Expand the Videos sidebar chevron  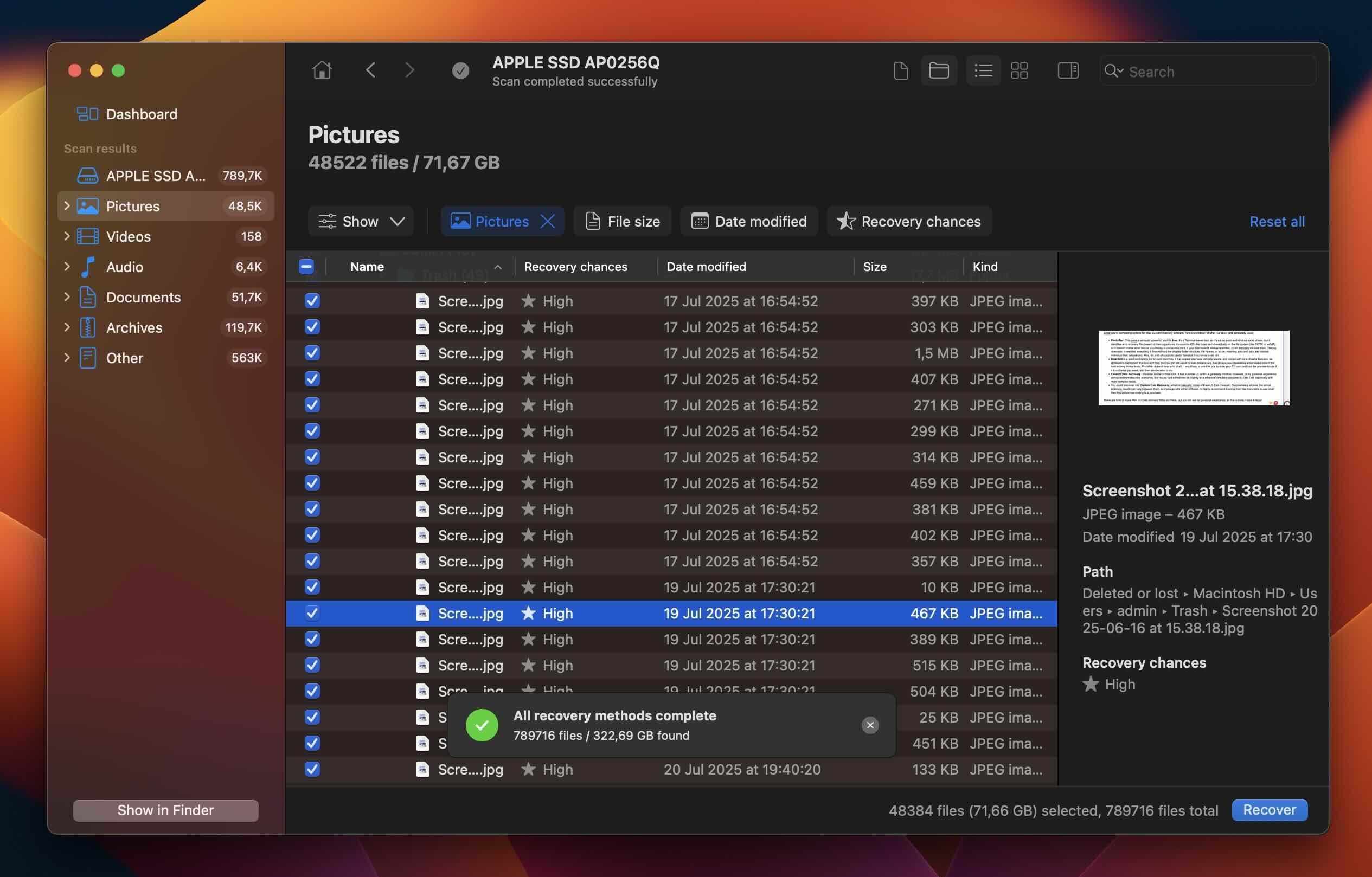click(67, 236)
